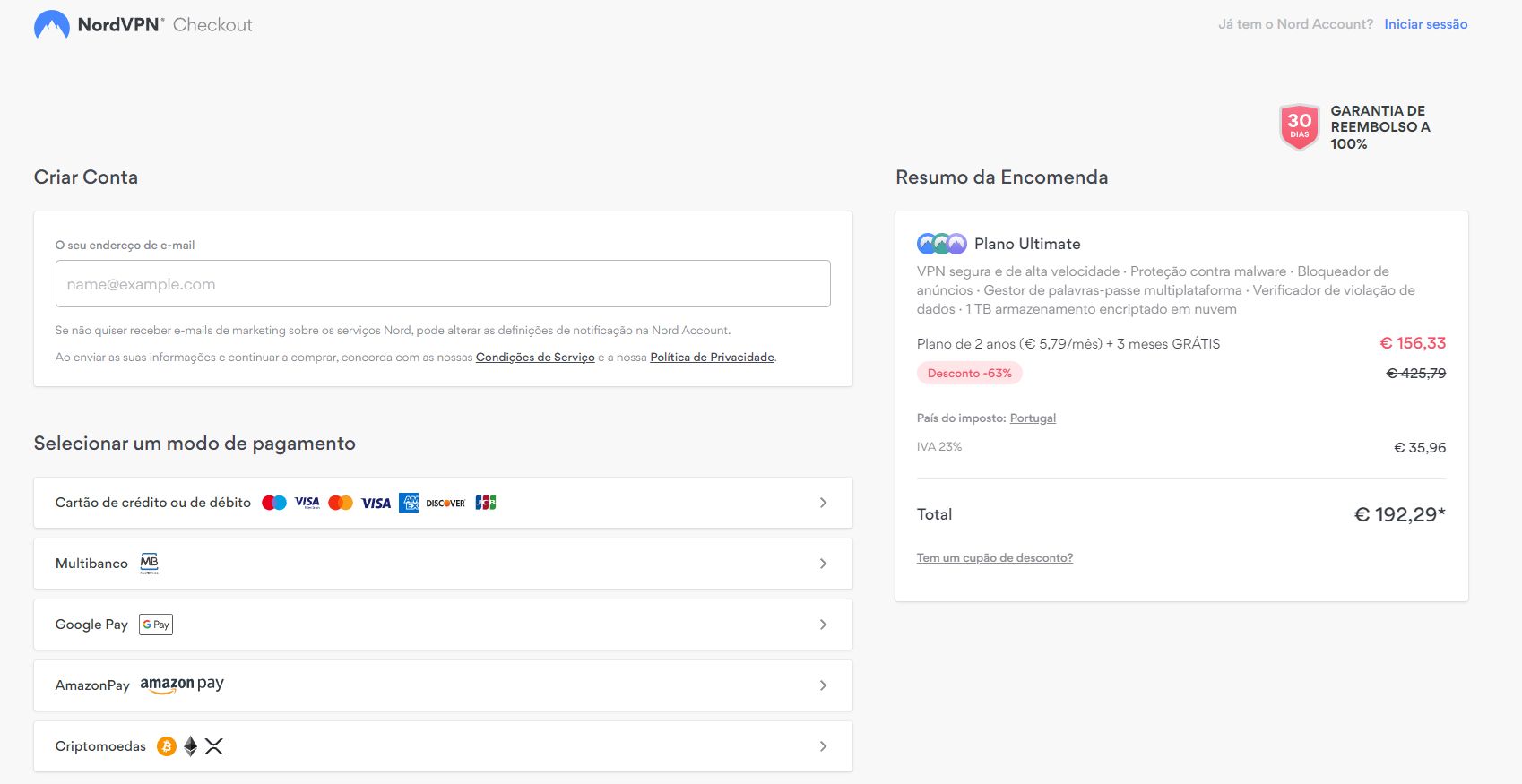Image resolution: width=1522 pixels, height=784 pixels.
Task: Click the € 192,29 total amount
Action: (x=1399, y=514)
